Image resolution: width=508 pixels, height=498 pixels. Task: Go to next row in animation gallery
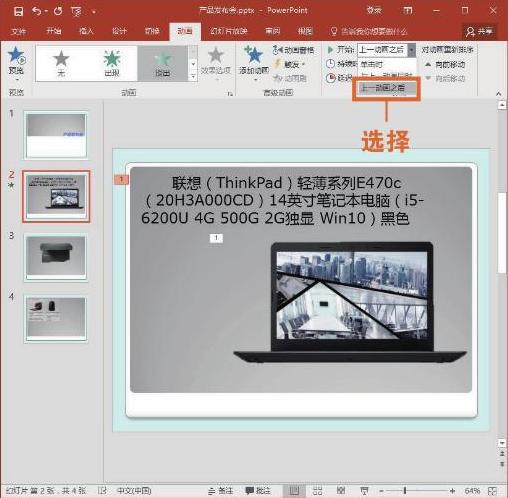point(193,64)
